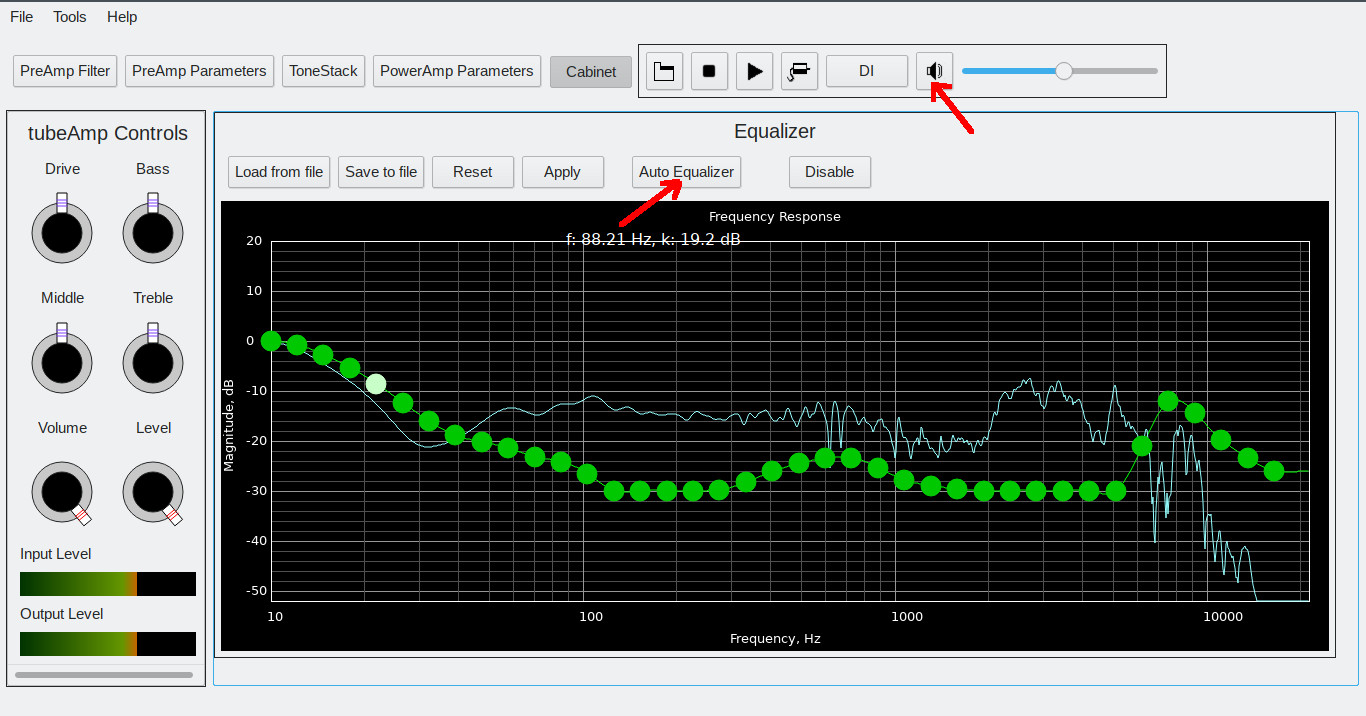Click the Equalizer panel heading
This screenshot has height=716, width=1366.
(775, 131)
